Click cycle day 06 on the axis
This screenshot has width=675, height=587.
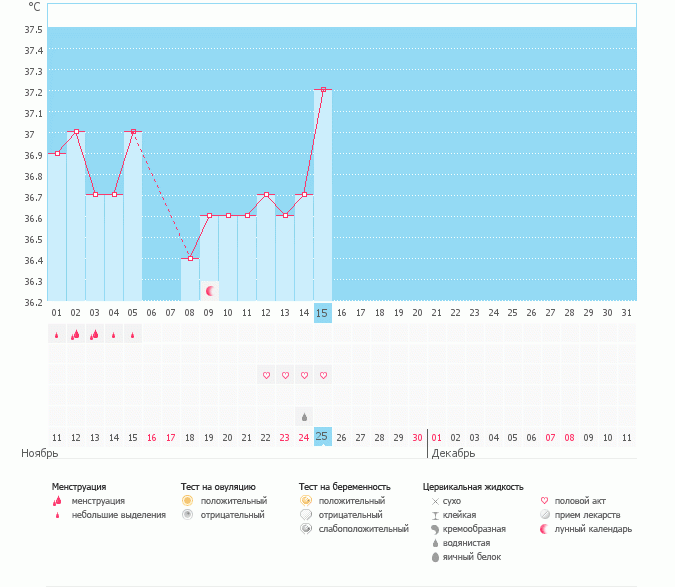click(151, 313)
